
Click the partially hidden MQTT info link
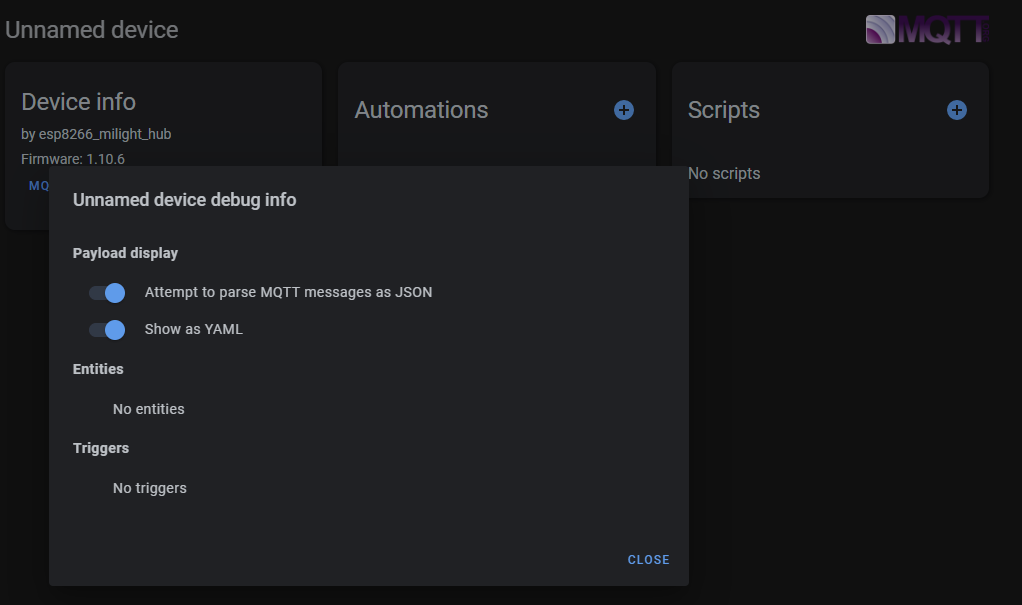(x=39, y=186)
